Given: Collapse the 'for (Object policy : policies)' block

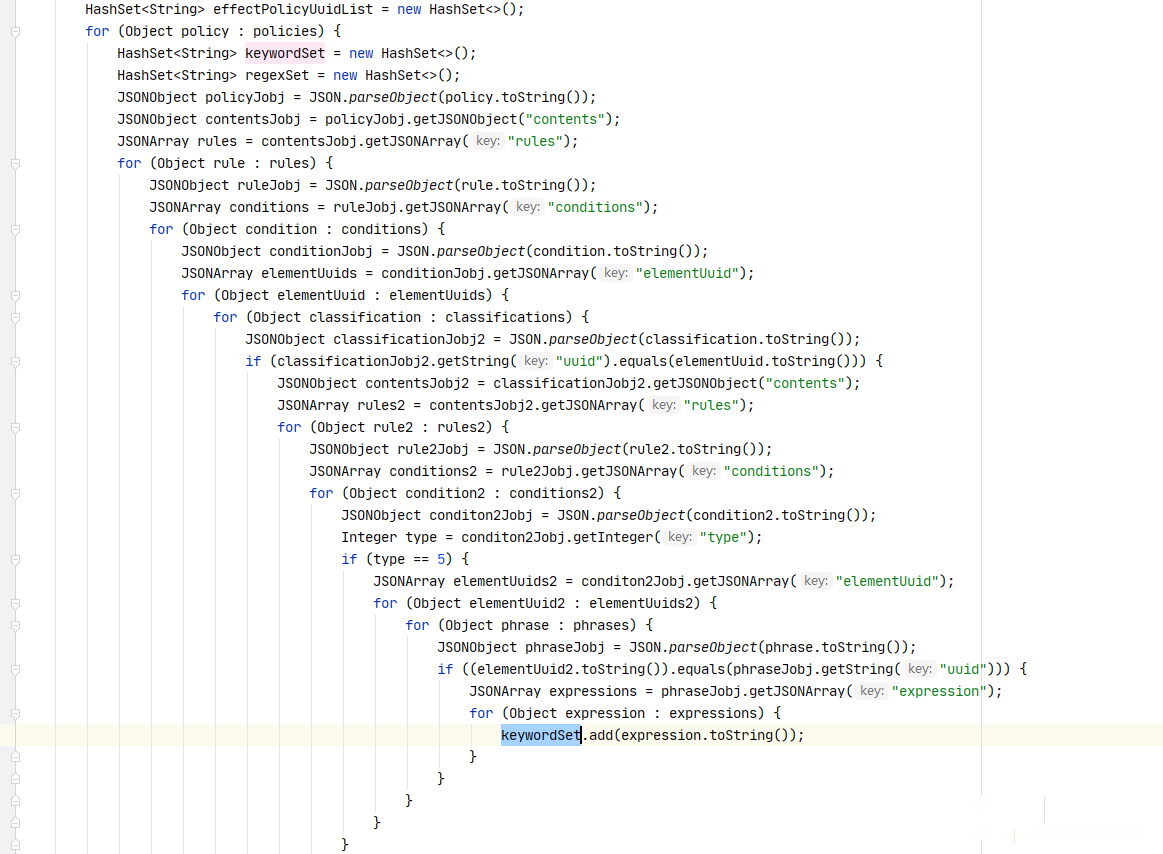Looking at the screenshot, I should [16, 31].
